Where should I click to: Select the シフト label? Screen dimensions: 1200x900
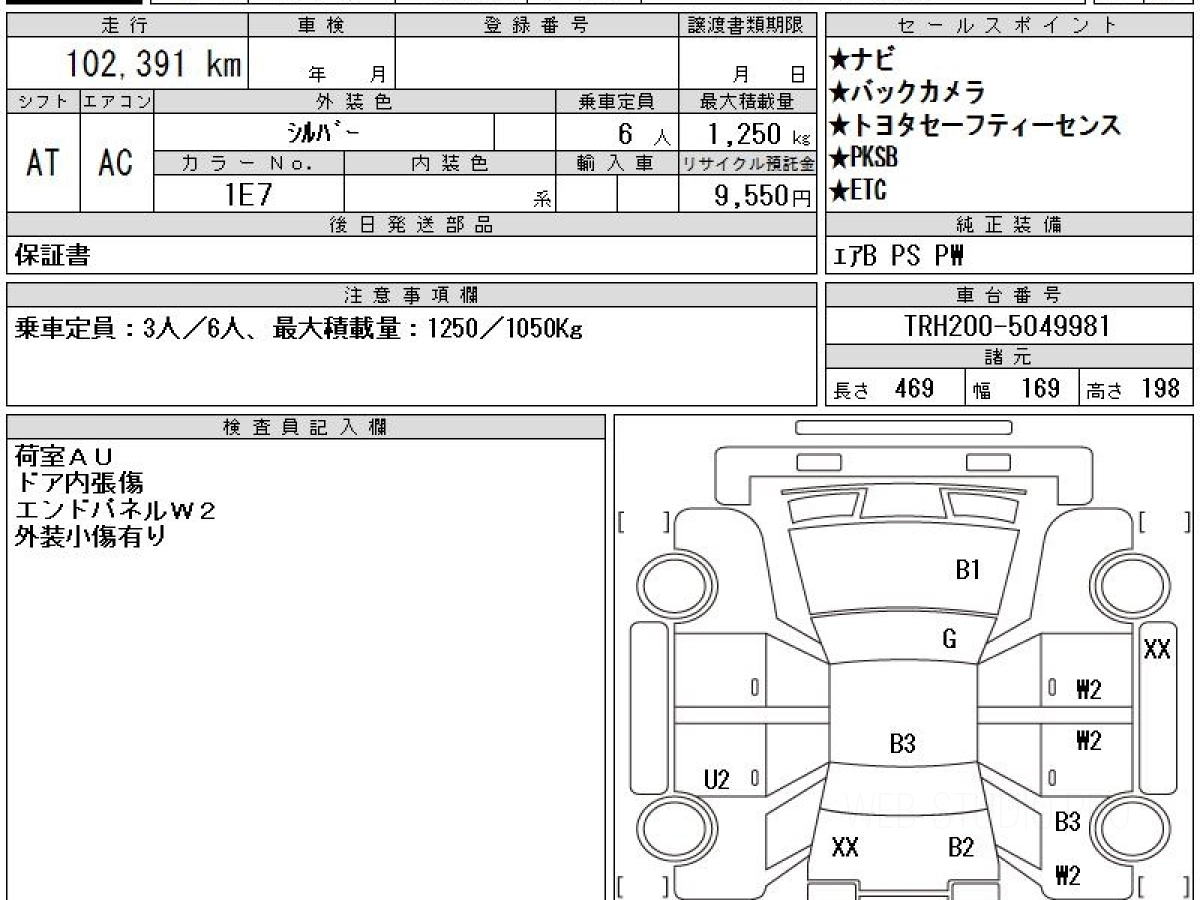[x=43, y=101]
